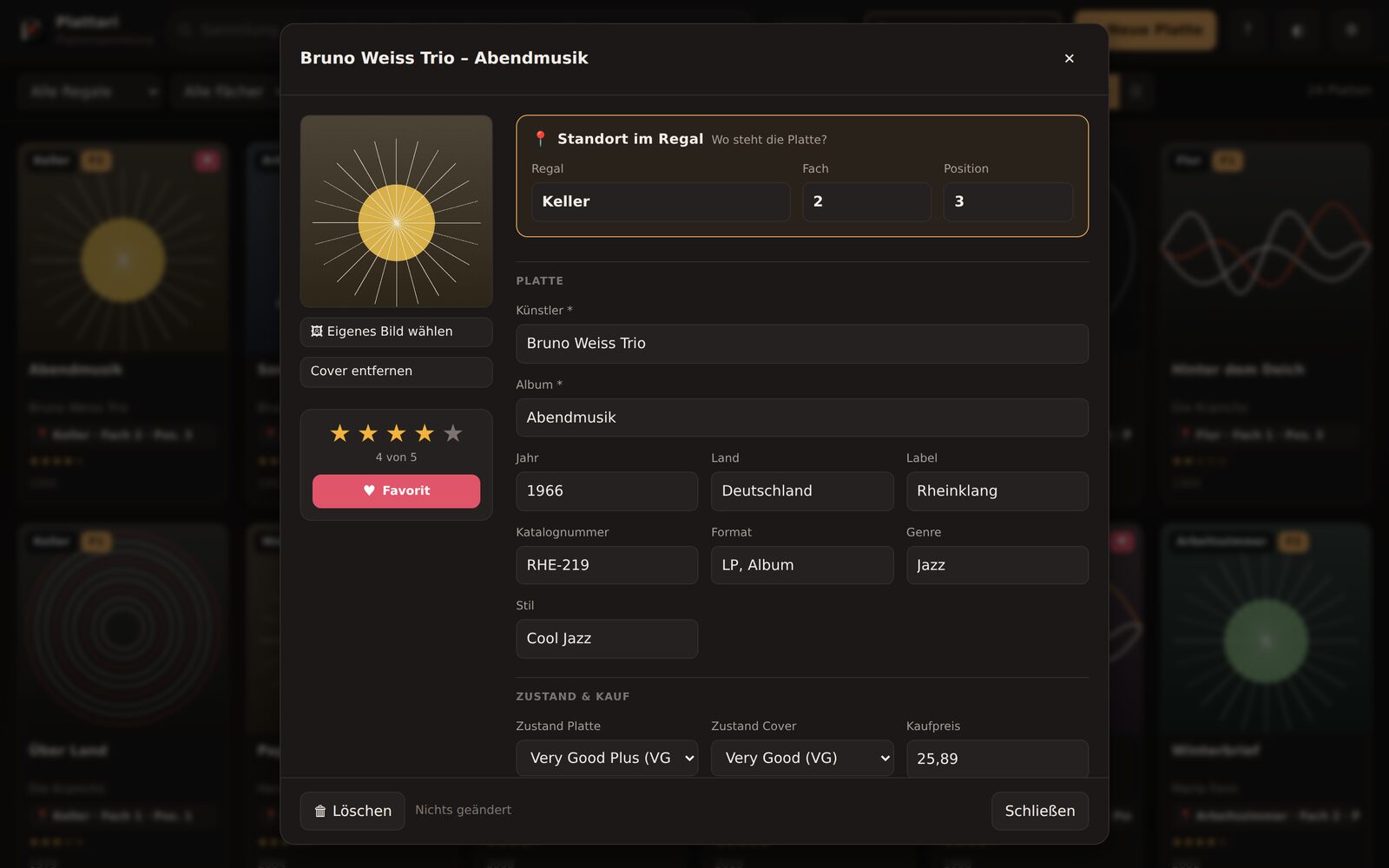Click the 'Katalognummer' field label
The width and height of the screenshot is (1389, 868).
(x=563, y=532)
